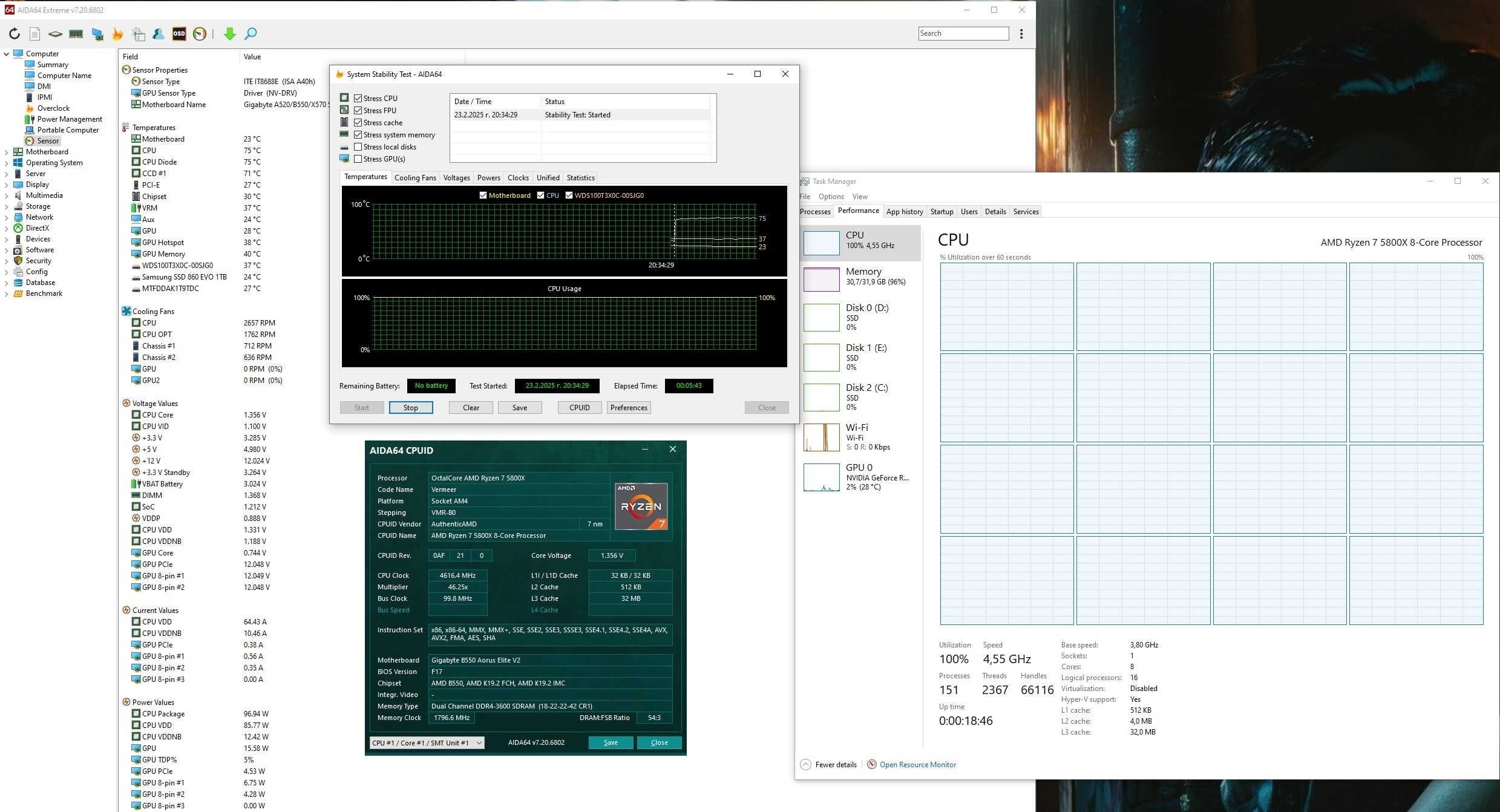Toggle the Stress FPU checkbox
This screenshot has height=812, width=1500.
358,110
